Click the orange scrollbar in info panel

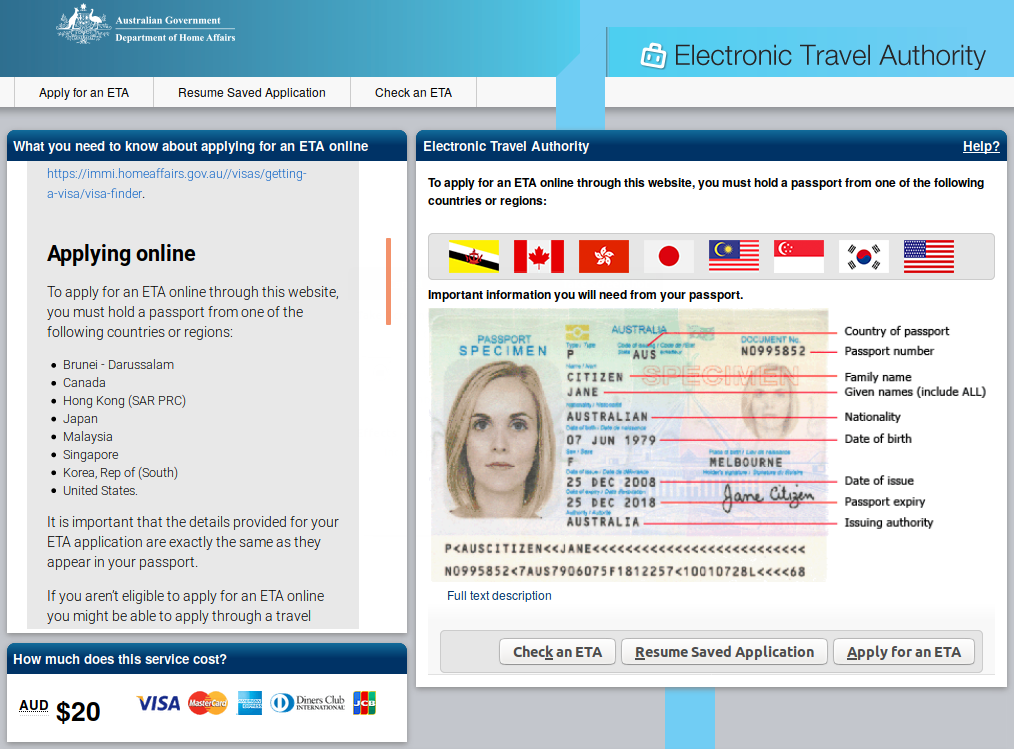click(x=389, y=281)
